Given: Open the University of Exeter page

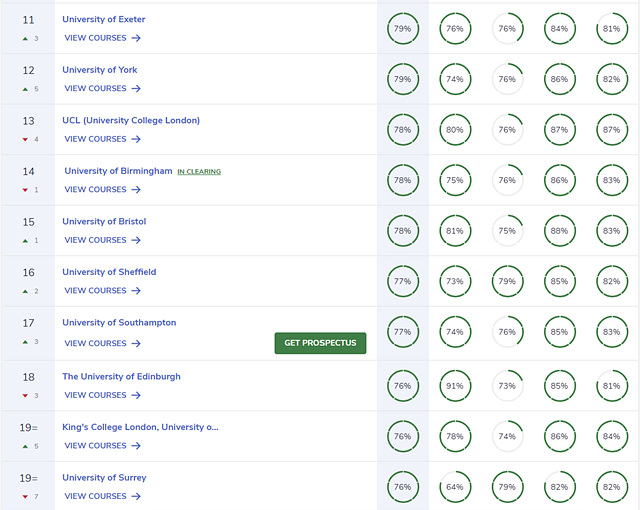Looking at the screenshot, I should tap(104, 19).
